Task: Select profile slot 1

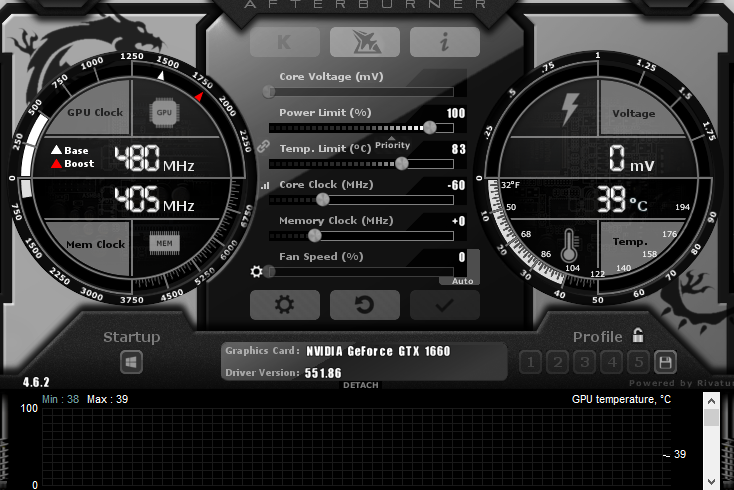Action: click(x=530, y=362)
